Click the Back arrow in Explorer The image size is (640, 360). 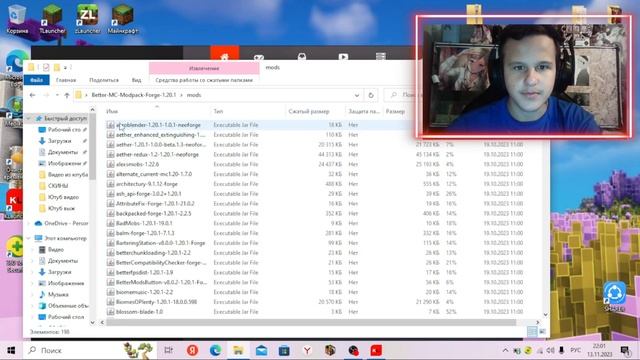(x=33, y=95)
